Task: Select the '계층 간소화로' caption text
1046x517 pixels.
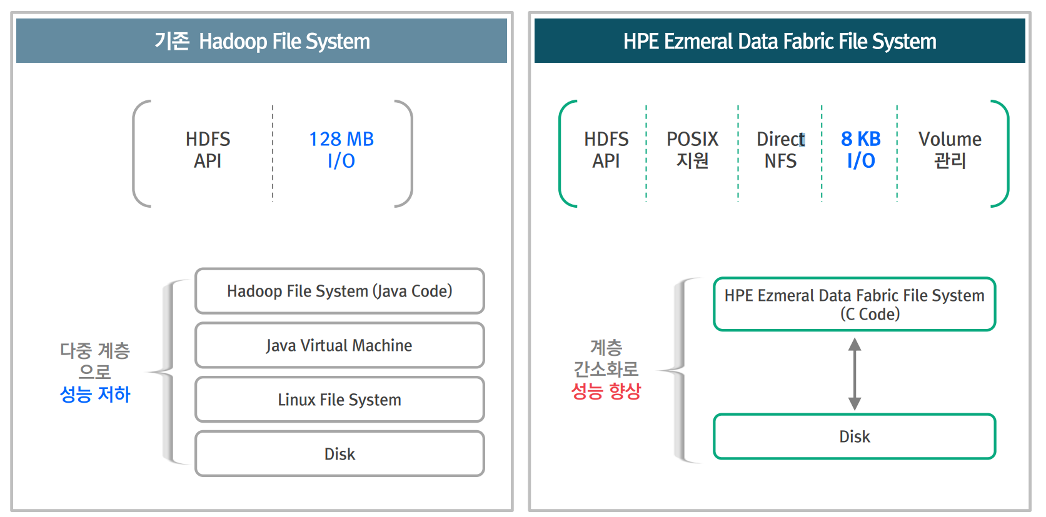Action: click(x=606, y=358)
